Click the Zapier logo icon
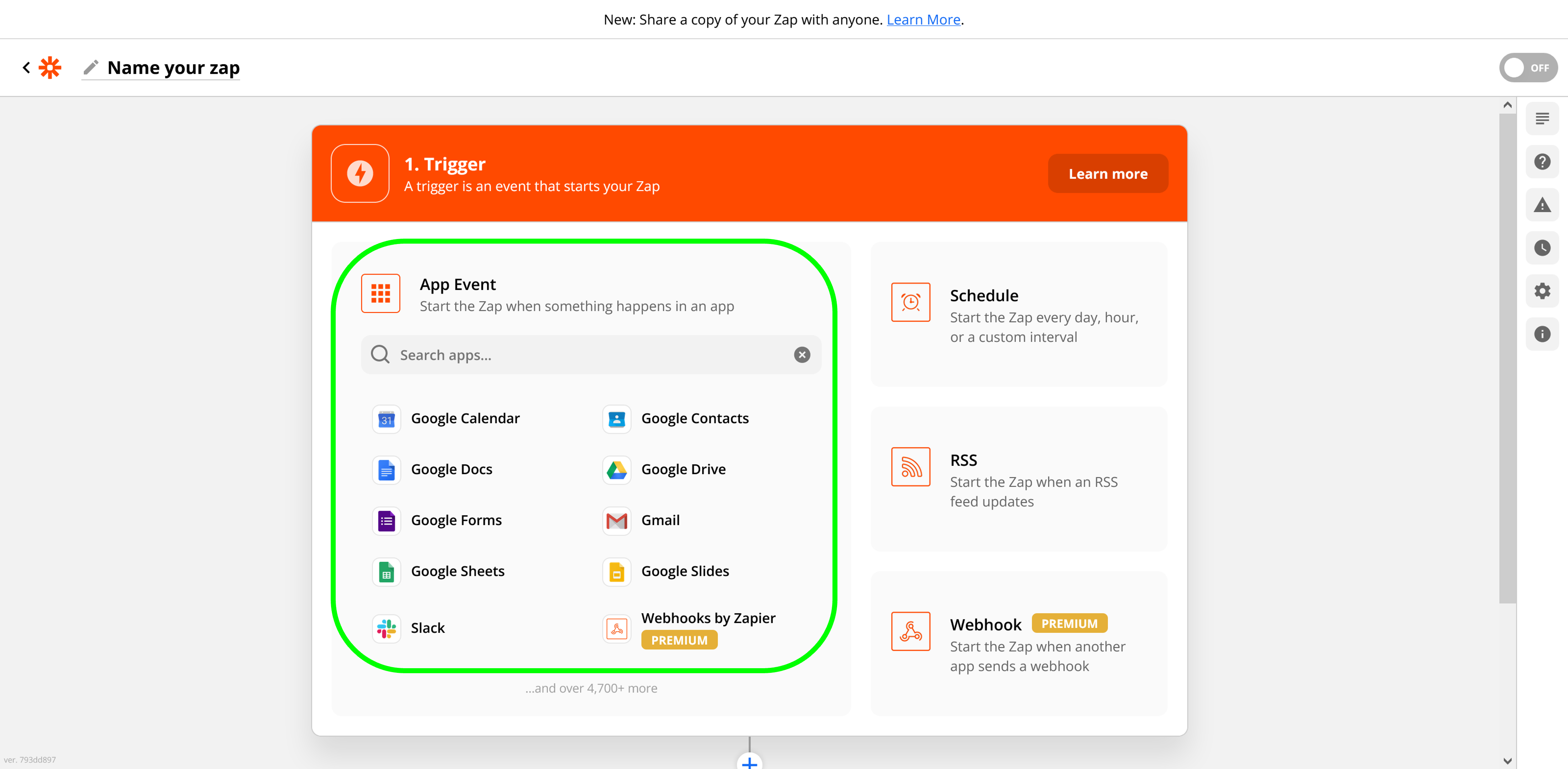Image resolution: width=1568 pixels, height=769 pixels. tap(50, 68)
